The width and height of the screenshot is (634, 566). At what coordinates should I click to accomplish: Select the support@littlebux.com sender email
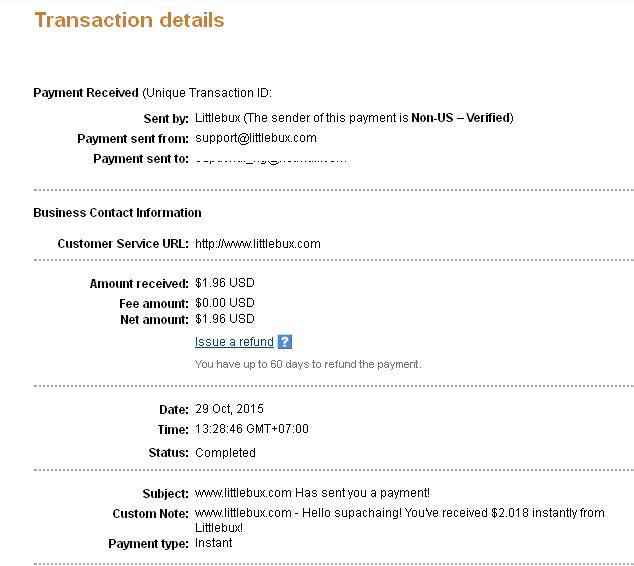(255, 139)
